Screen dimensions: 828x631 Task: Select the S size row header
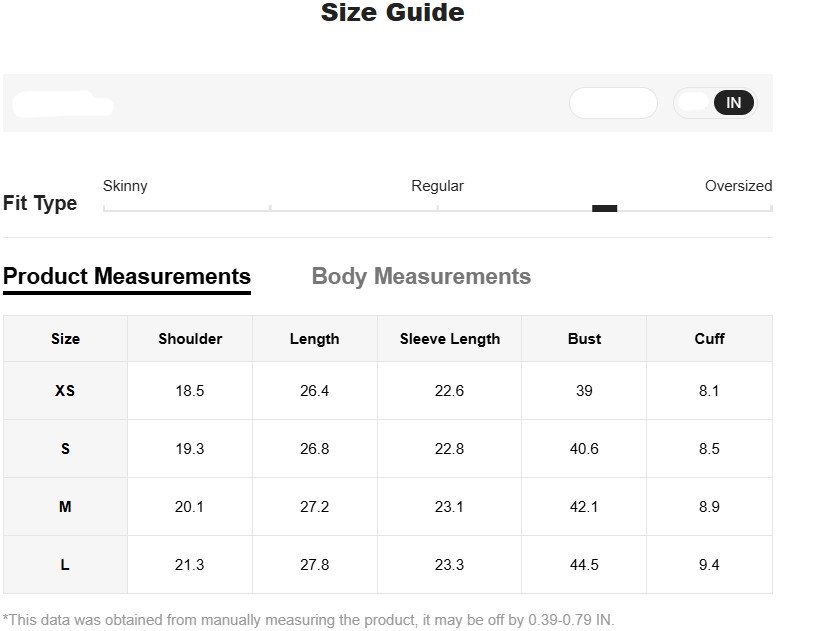pyautogui.click(x=65, y=449)
